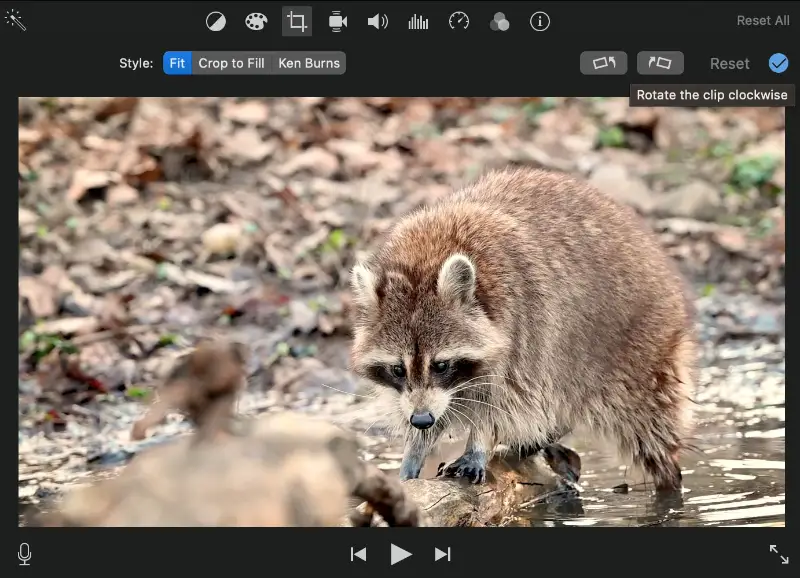Choose the Fit style
Image resolution: width=800 pixels, height=578 pixels.
[x=178, y=63]
